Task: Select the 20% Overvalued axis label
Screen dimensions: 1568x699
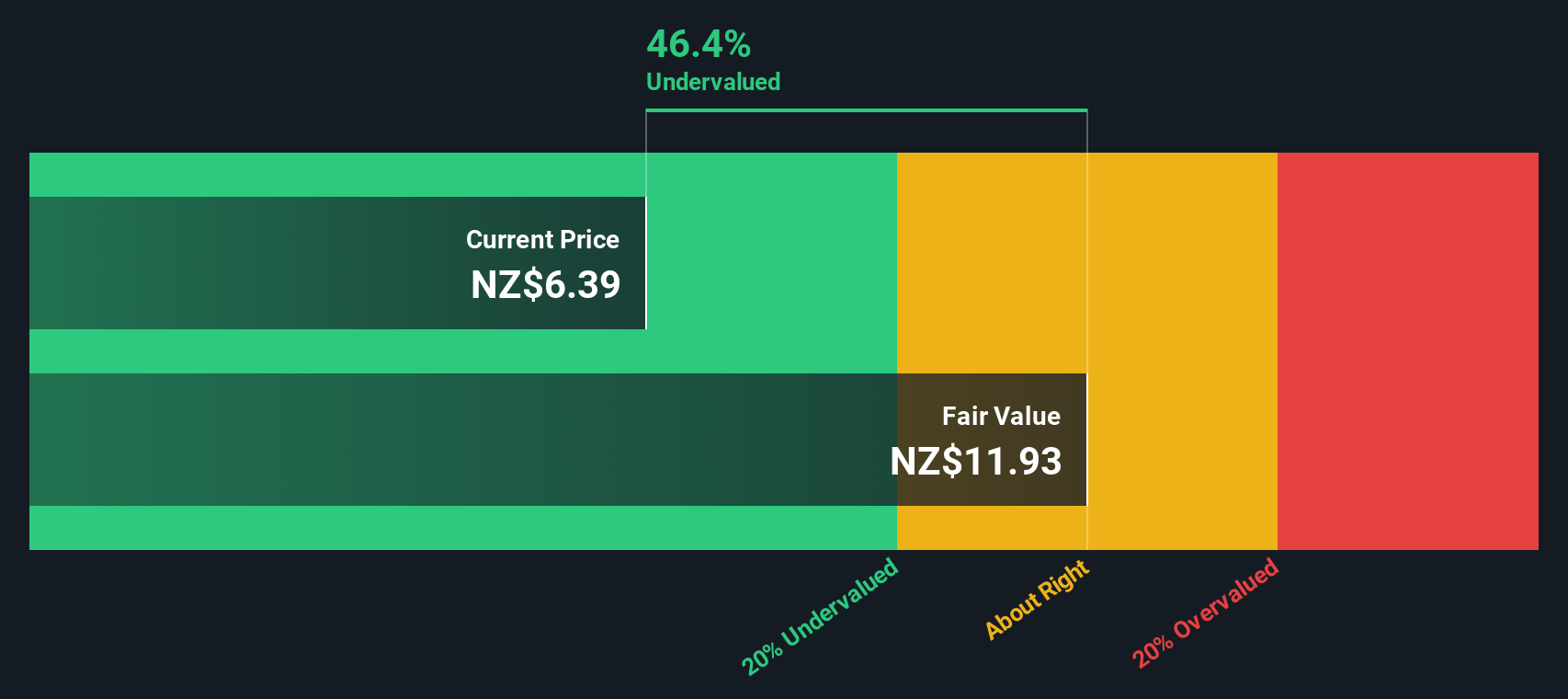Action: click(1205, 613)
